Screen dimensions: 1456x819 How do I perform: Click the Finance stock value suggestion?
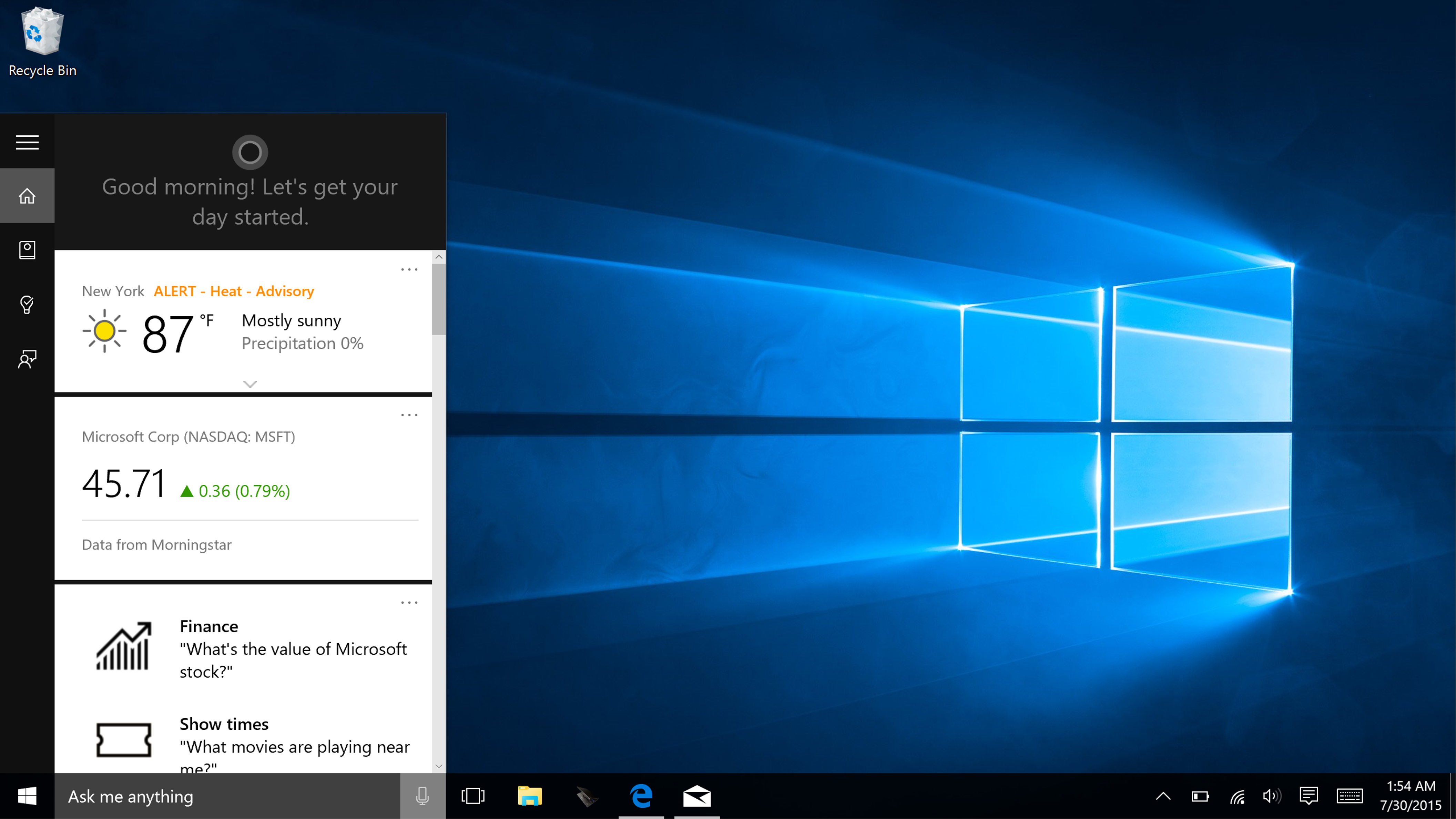coord(293,649)
